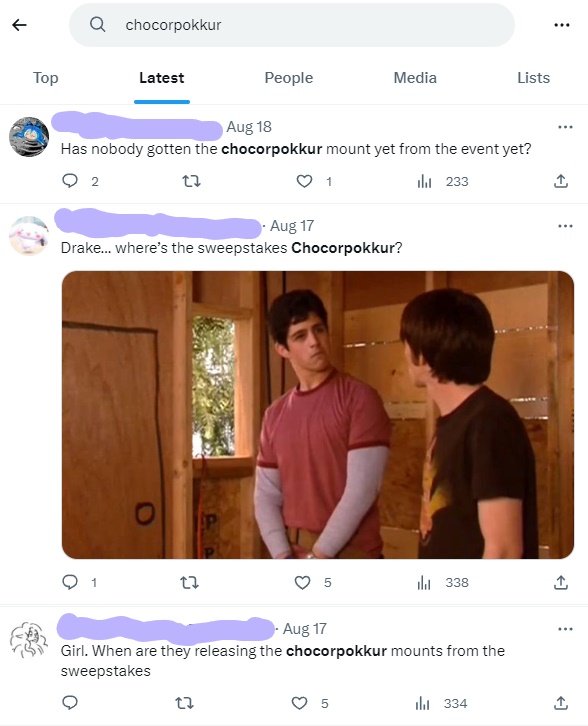
Task: Share the tweet with 334 views
Action: pyautogui.click(x=561, y=703)
